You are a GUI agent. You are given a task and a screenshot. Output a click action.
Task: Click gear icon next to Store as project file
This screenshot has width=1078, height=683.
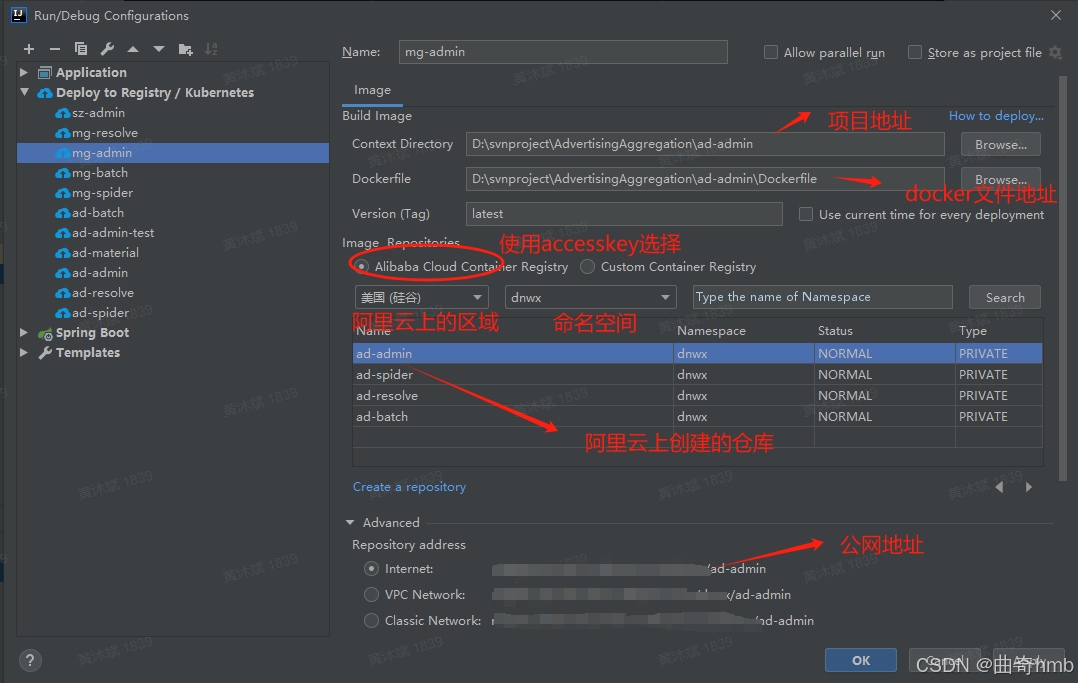[x=1055, y=52]
